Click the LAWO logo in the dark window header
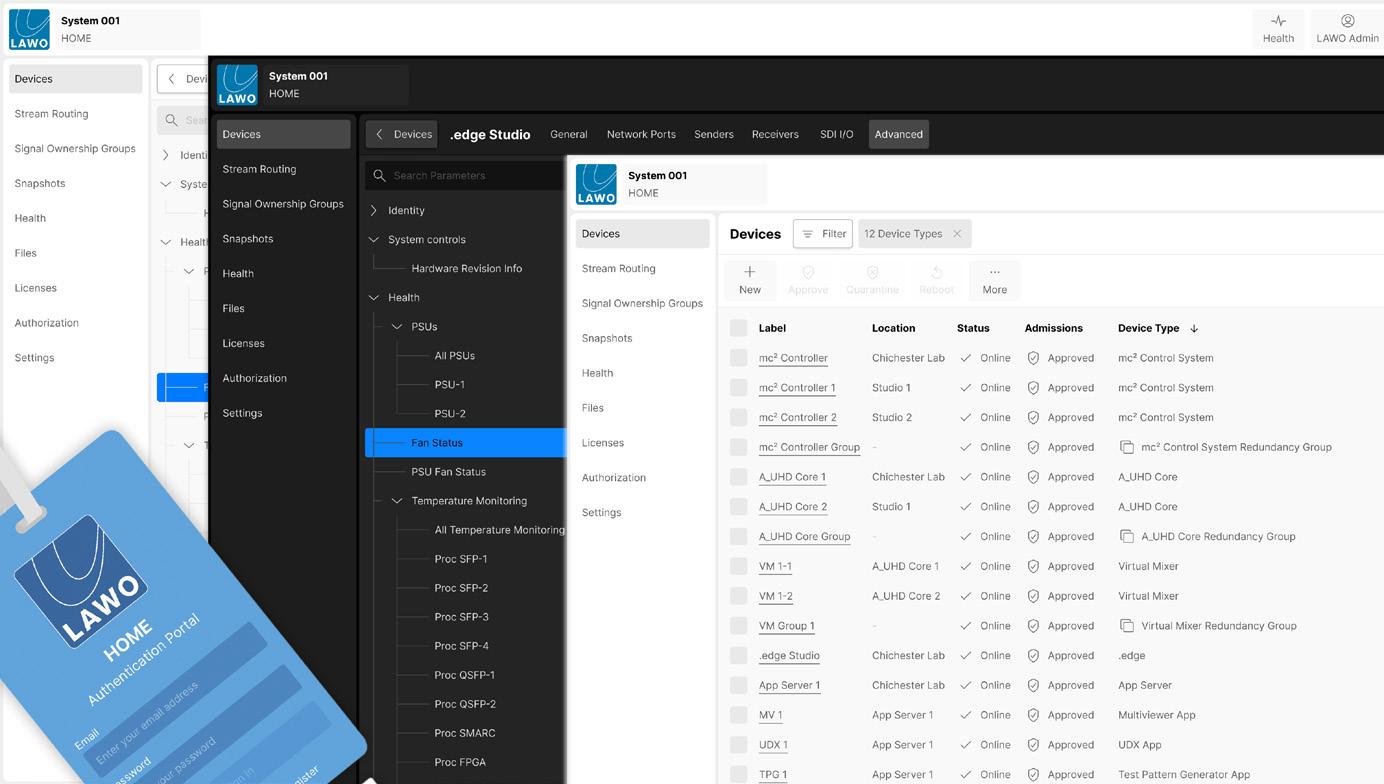The width and height of the screenshot is (1384, 784). [x=237, y=85]
